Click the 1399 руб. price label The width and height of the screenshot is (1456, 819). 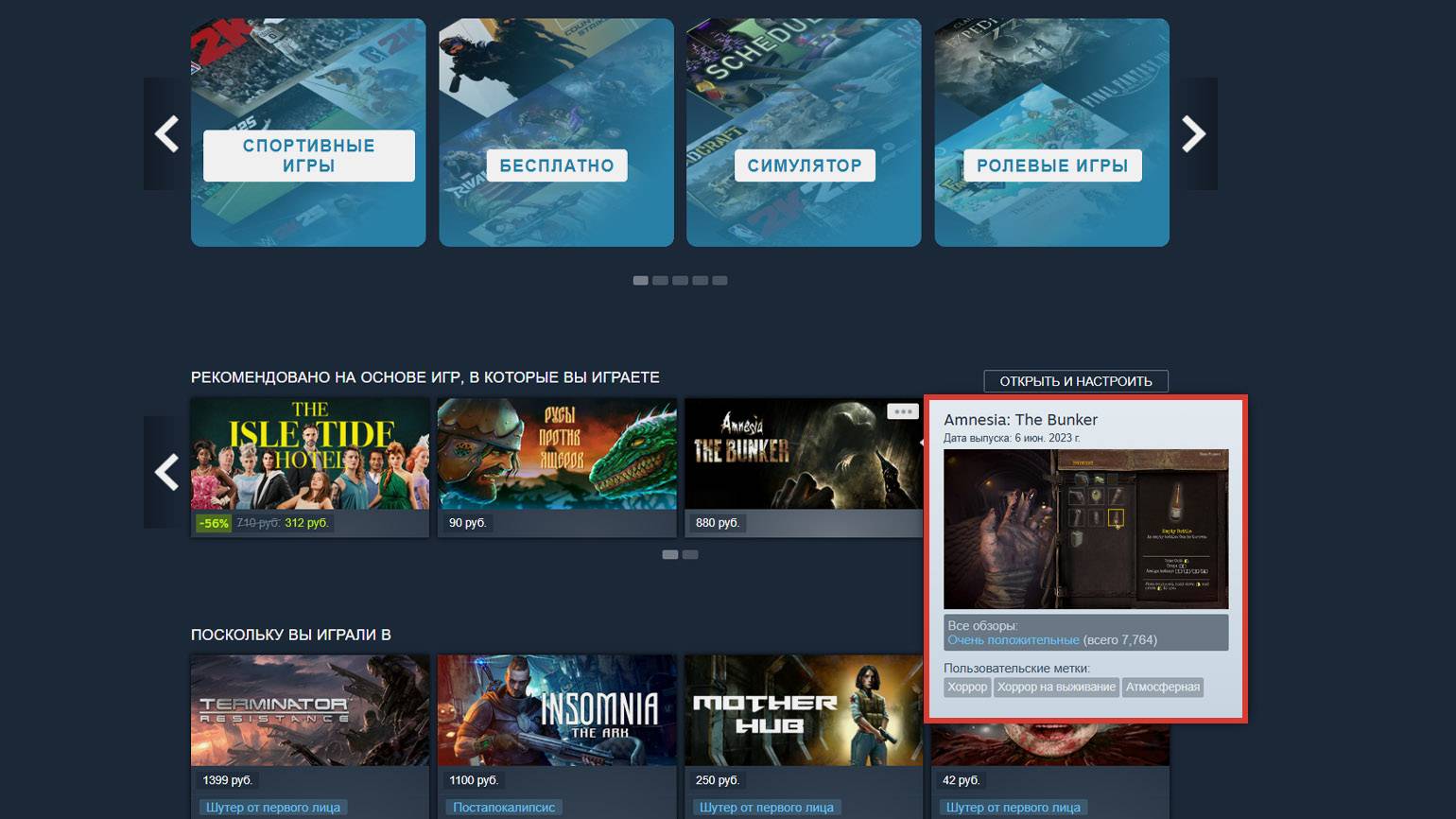coord(227,780)
